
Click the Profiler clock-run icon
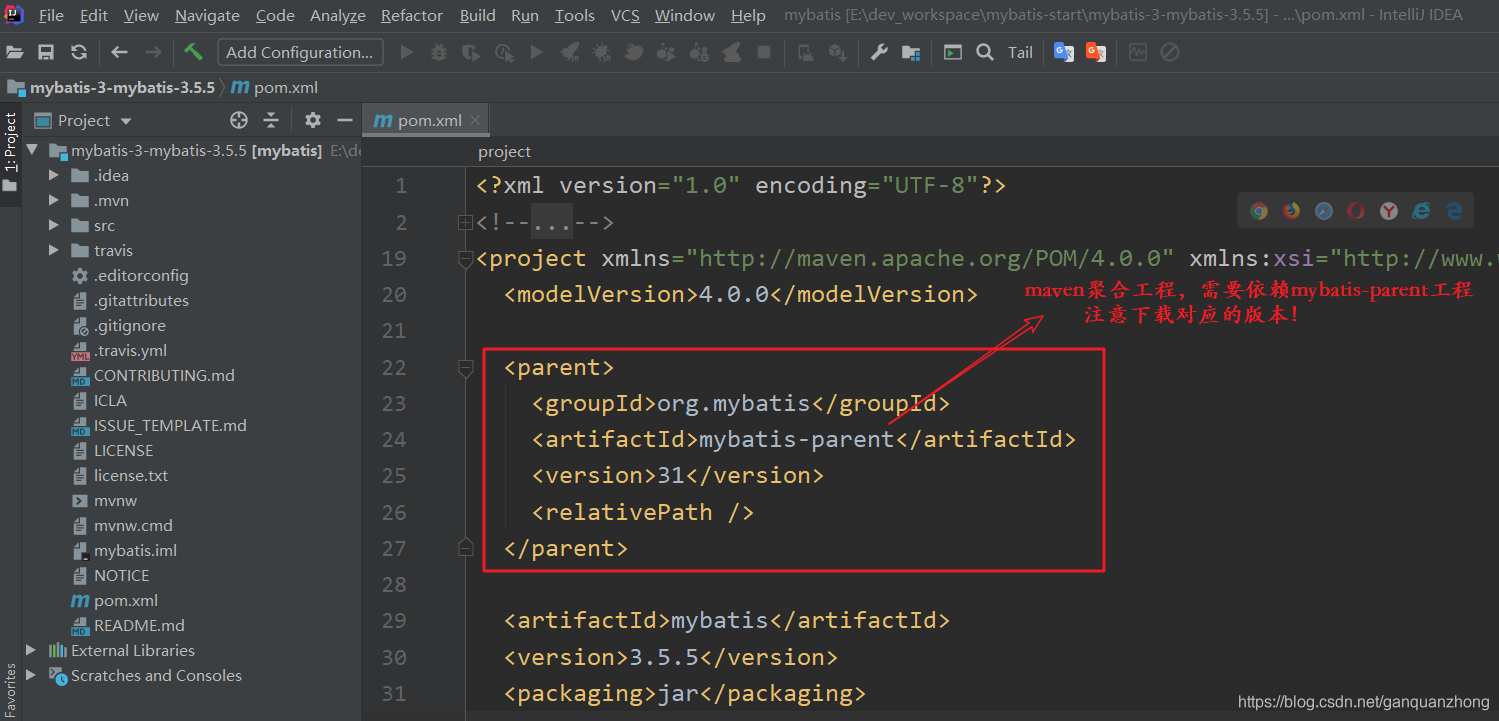[504, 52]
